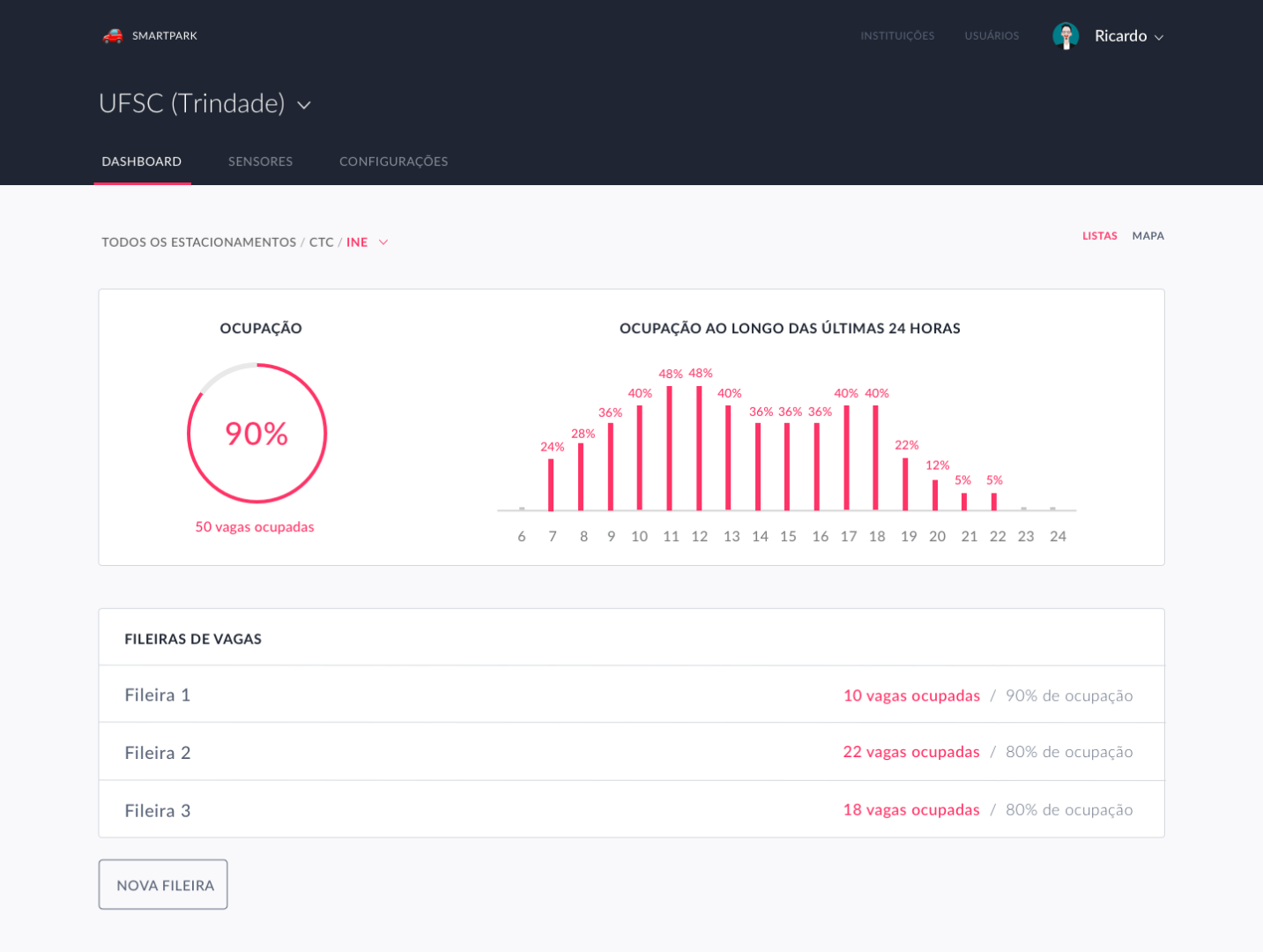Open the Fileira 1 row

pyautogui.click(x=158, y=695)
